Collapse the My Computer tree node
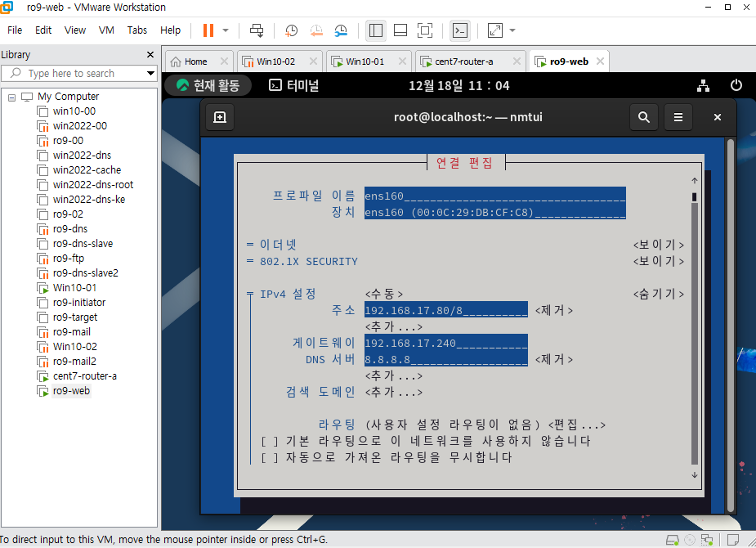 [12, 97]
